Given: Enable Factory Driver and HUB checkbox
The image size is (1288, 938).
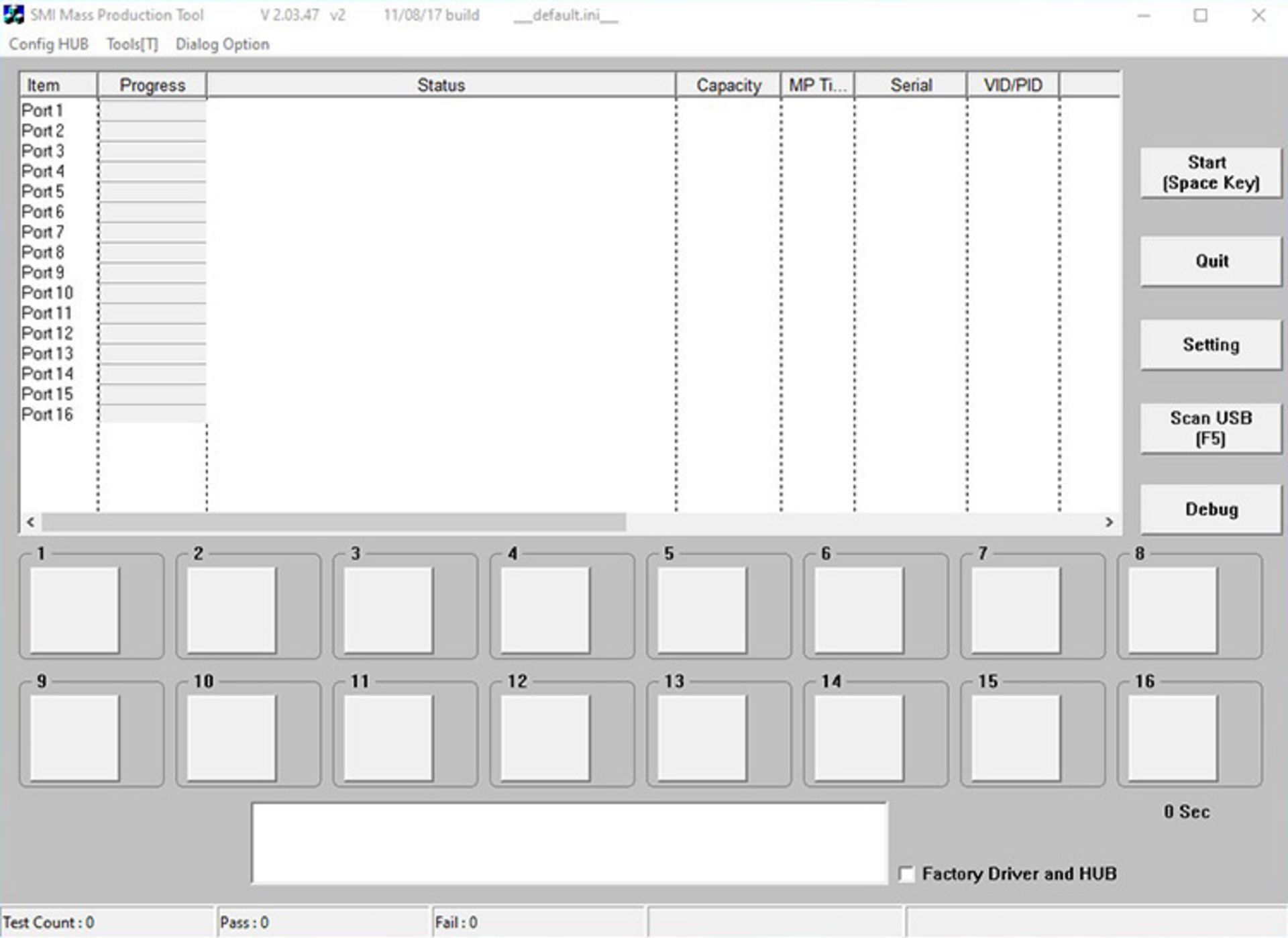Looking at the screenshot, I should coord(906,874).
